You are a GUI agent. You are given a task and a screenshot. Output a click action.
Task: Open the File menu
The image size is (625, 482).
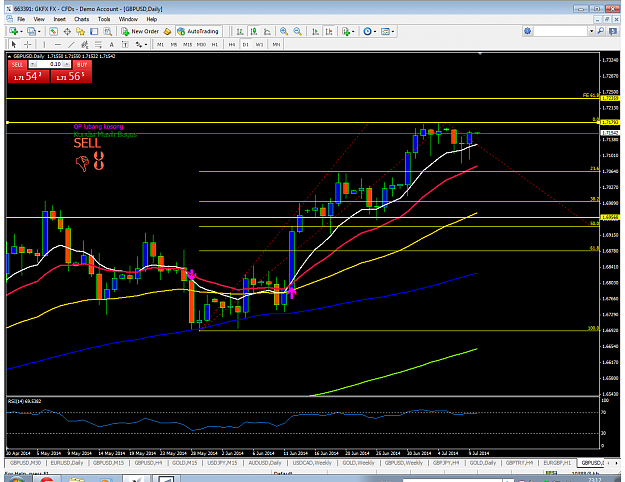(21, 19)
